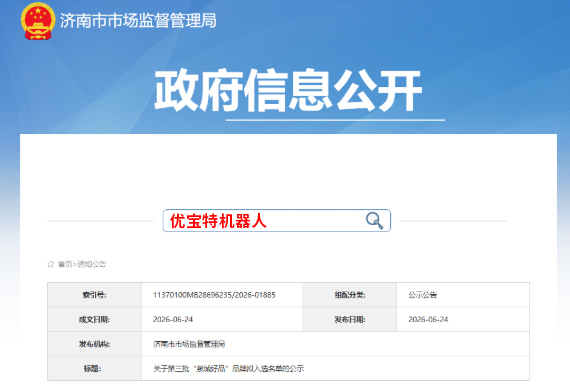Click the 标题 label cell
570x390 pixels.
point(95,369)
